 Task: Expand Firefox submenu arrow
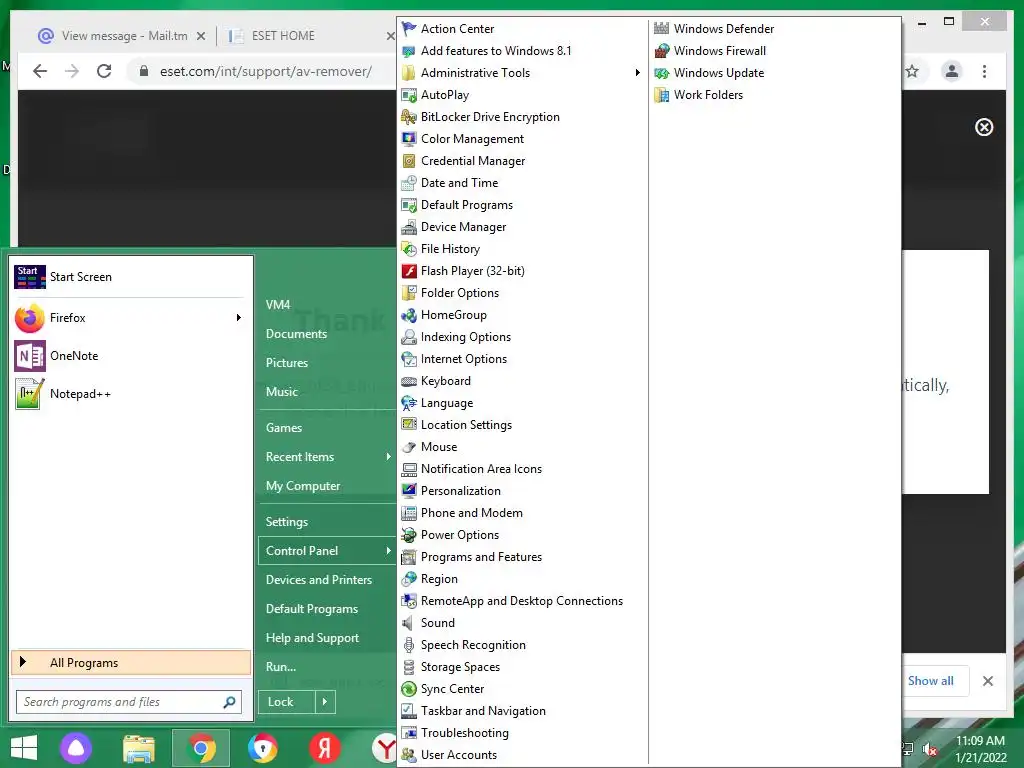click(x=238, y=317)
